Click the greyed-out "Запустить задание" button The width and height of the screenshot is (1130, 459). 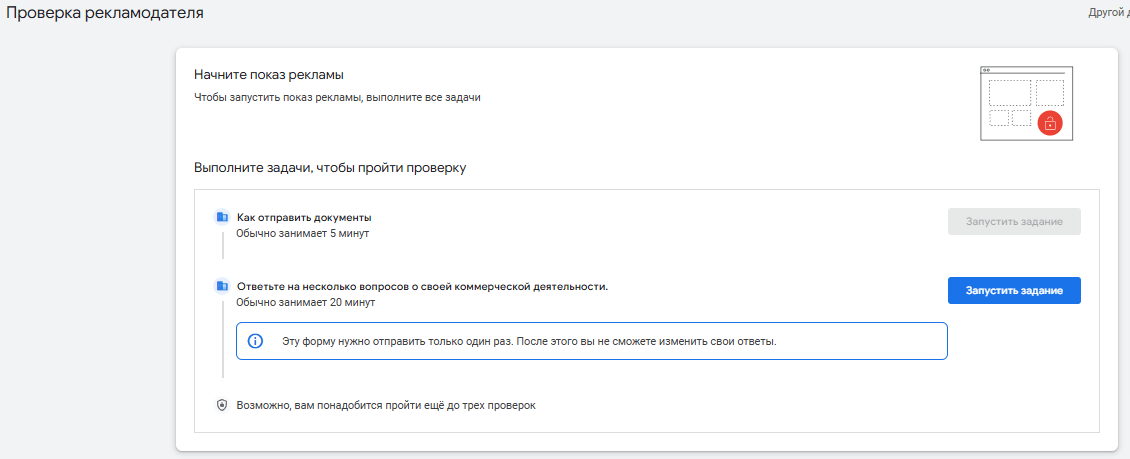[x=1014, y=221]
